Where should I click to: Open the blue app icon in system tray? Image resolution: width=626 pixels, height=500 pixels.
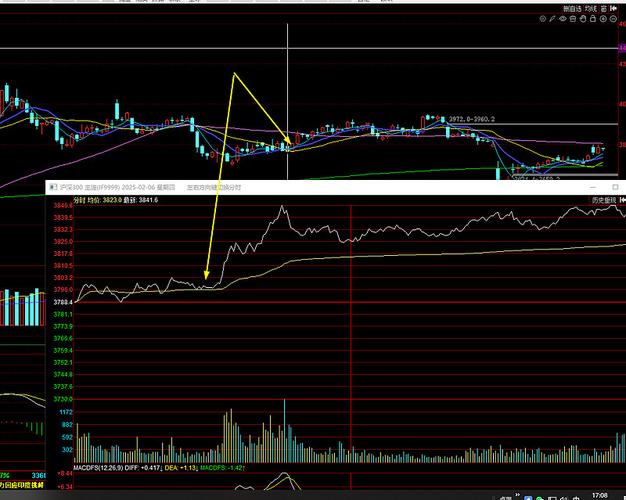[x=528, y=498]
